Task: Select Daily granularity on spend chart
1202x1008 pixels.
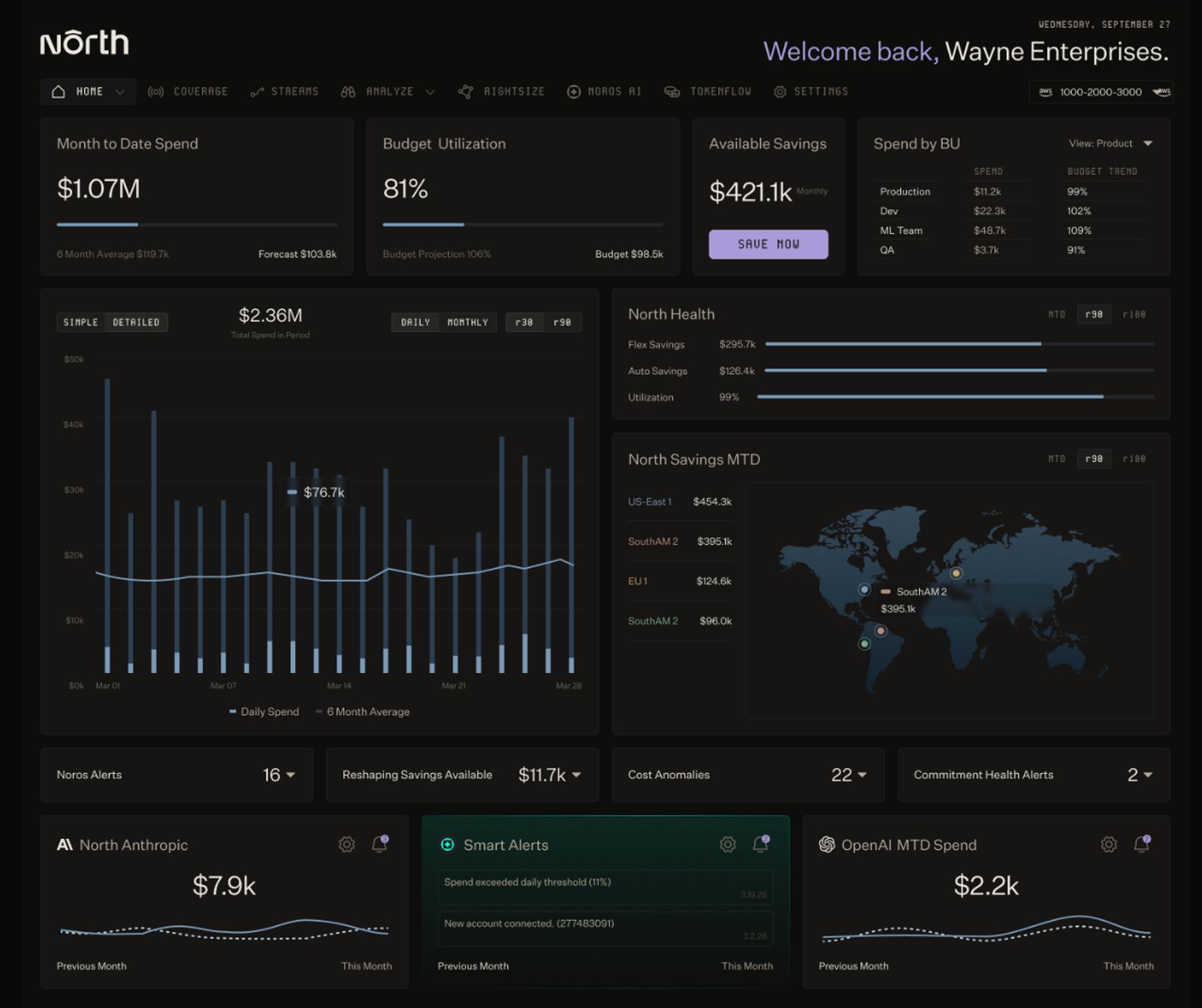Action: [x=415, y=322]
